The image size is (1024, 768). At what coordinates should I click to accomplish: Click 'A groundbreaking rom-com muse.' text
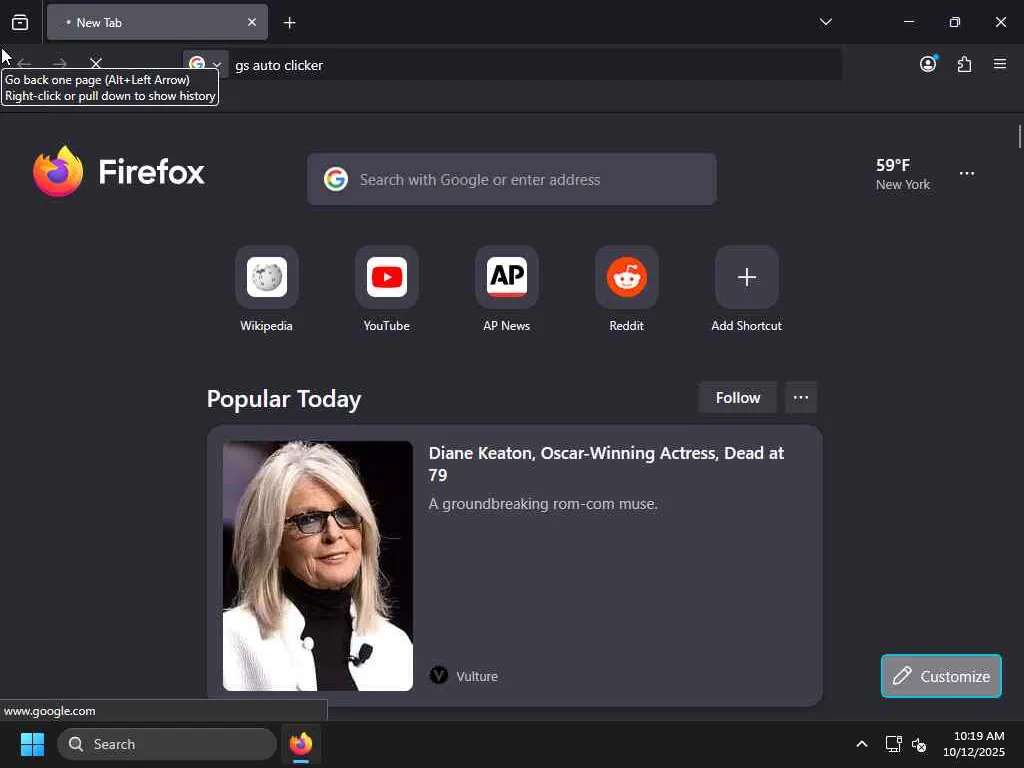(x=543, y=504)
